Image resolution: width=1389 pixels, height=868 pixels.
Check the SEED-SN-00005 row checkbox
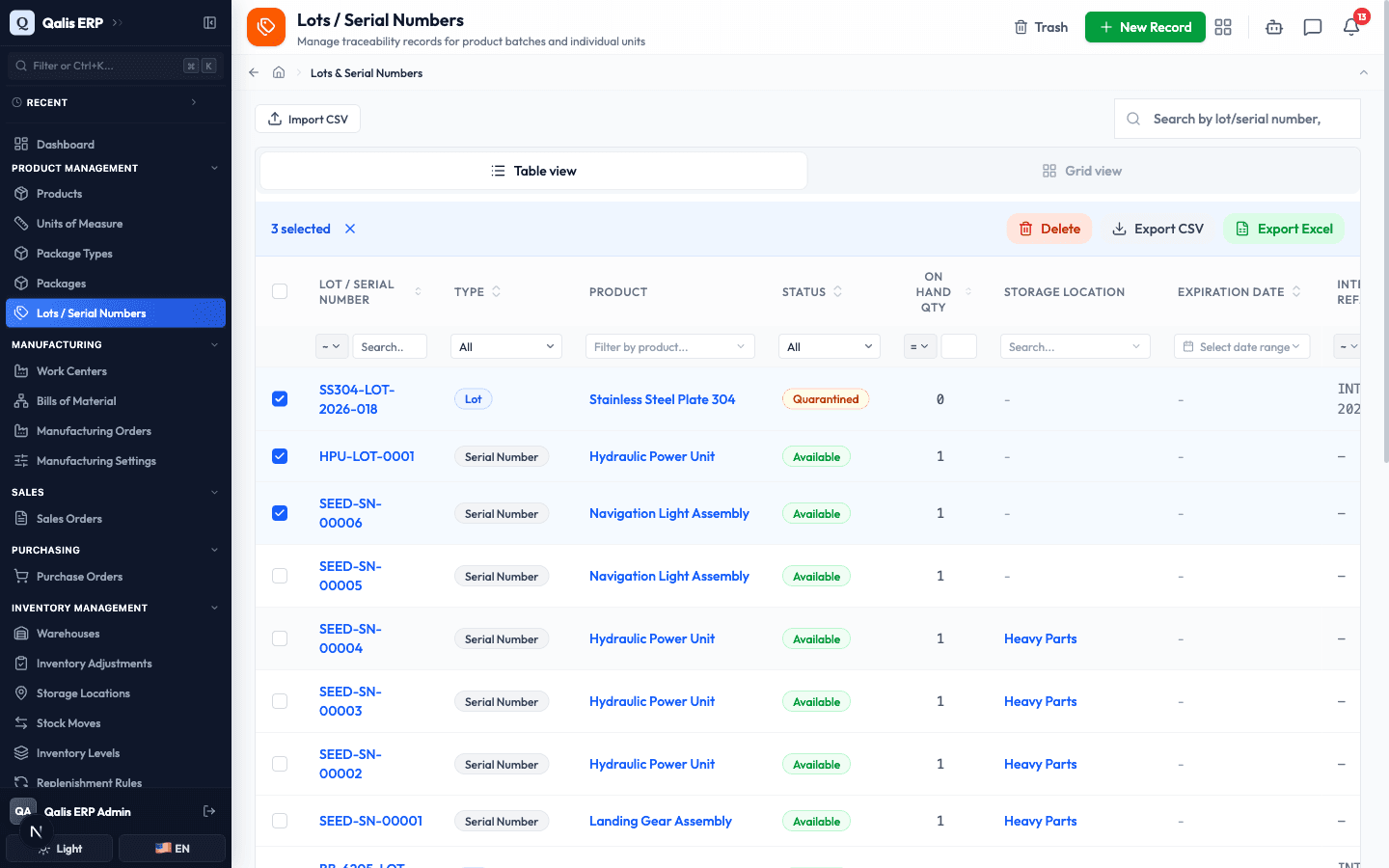pos(280,576)
